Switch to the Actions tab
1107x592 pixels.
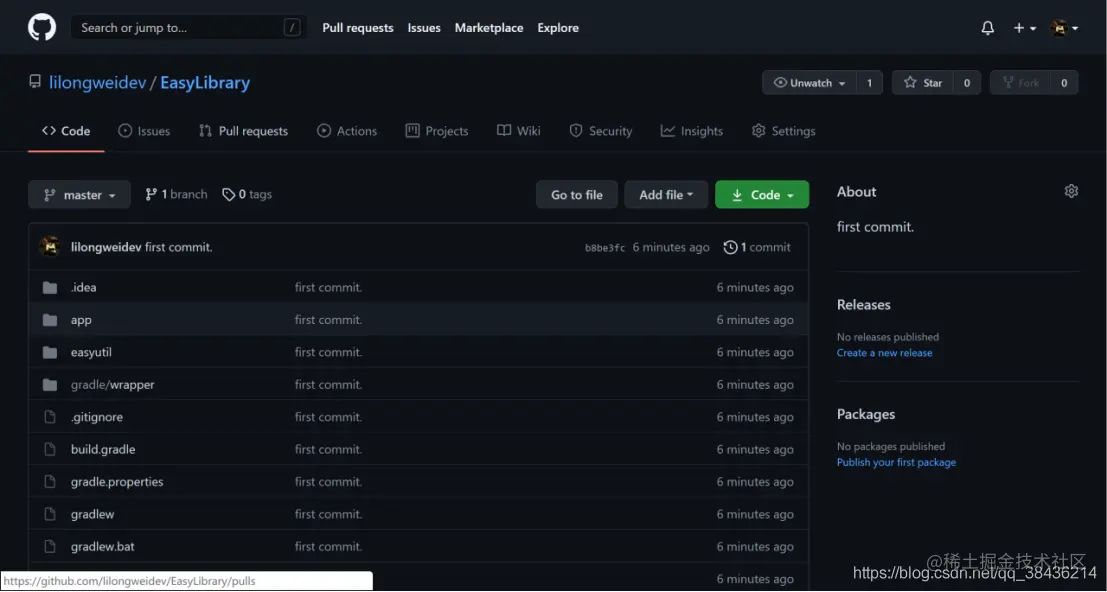tap(347, 131)
